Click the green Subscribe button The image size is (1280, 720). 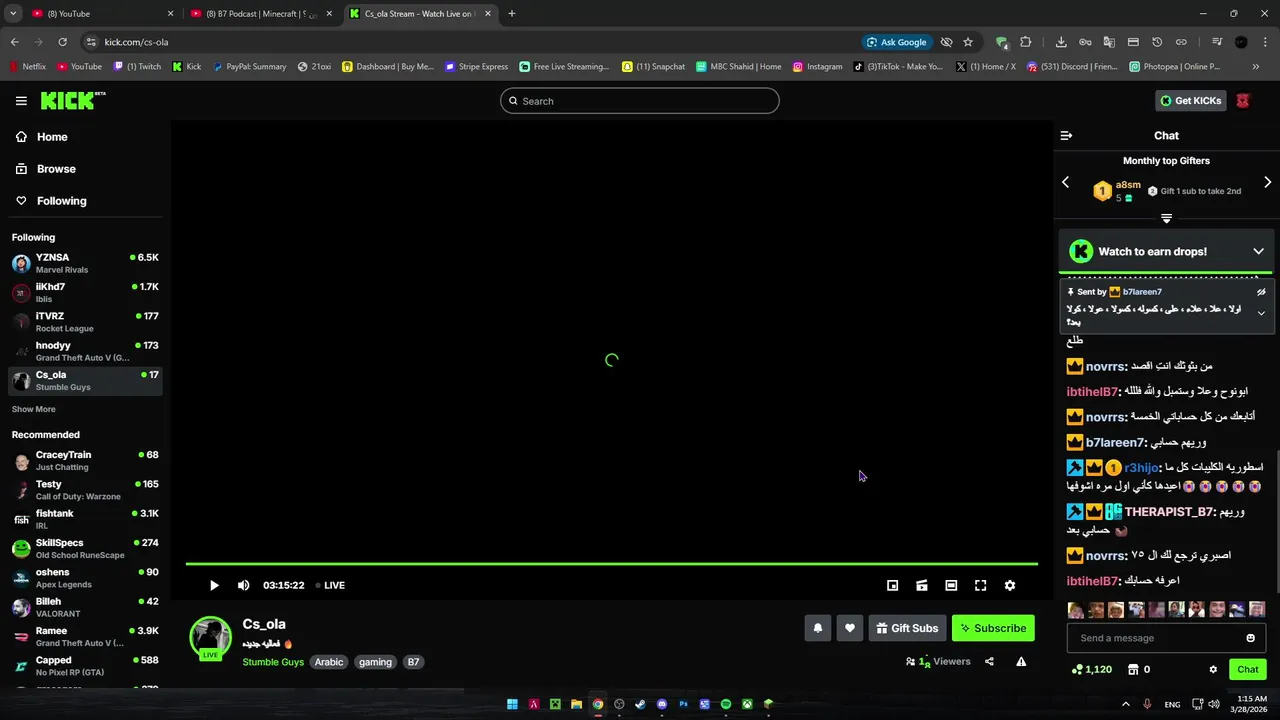(993, 628)
